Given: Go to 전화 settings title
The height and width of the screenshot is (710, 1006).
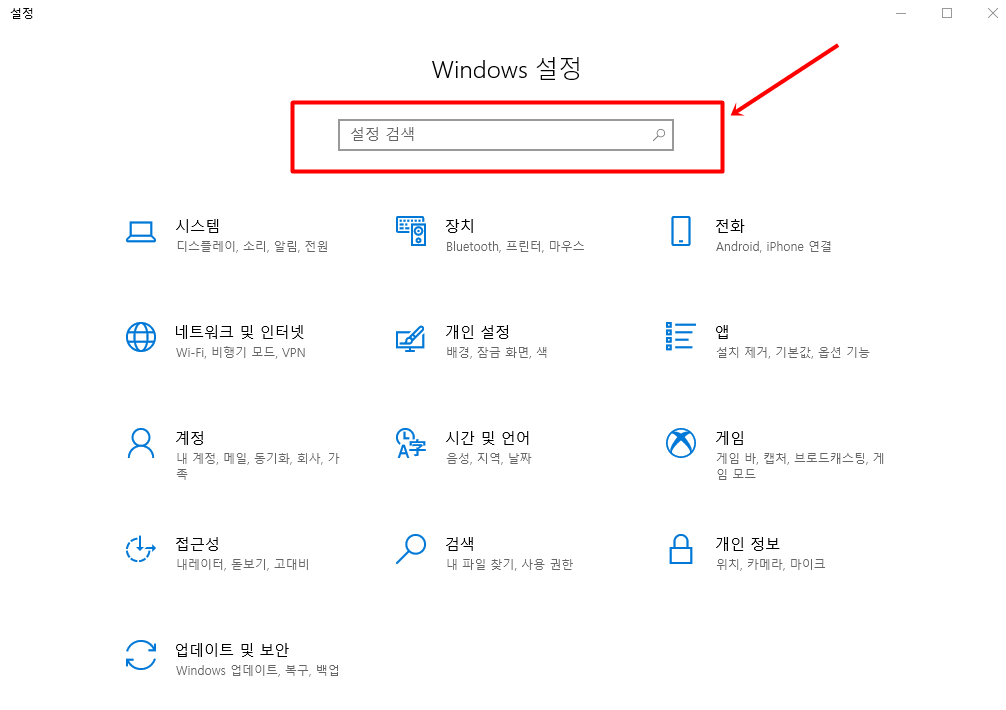Looking at the screenshot, I should 729,226.
